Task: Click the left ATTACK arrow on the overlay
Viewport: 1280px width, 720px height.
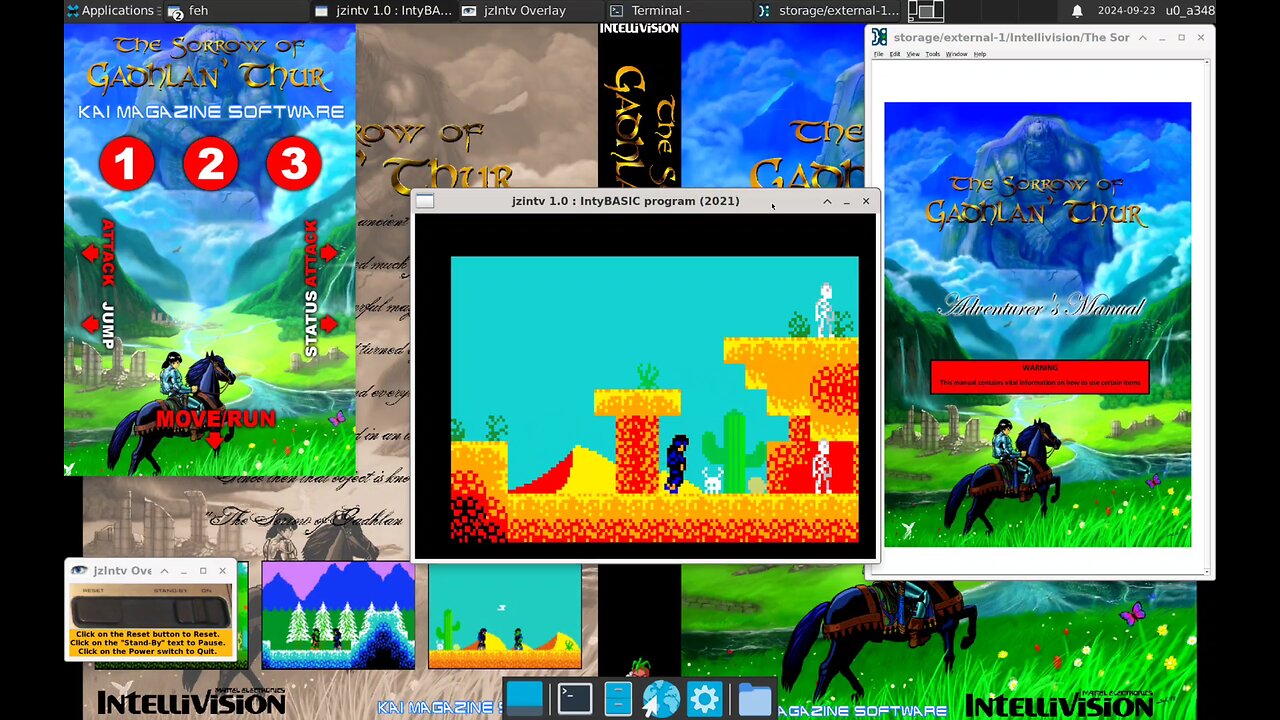Action: [90, 253]
